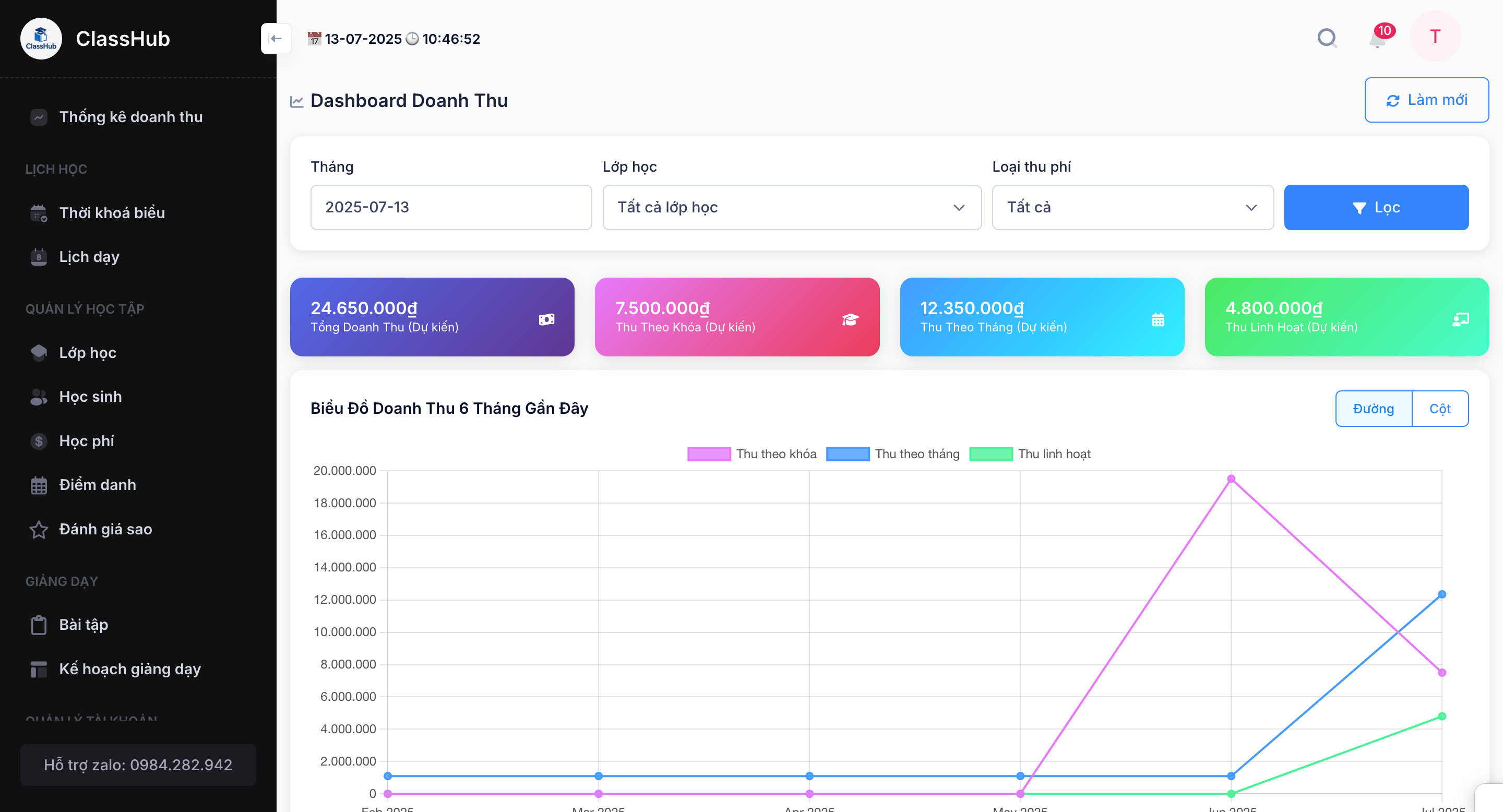Open user avatar T profile
The image size is (1503, 812).
(x=1435, y=37)
